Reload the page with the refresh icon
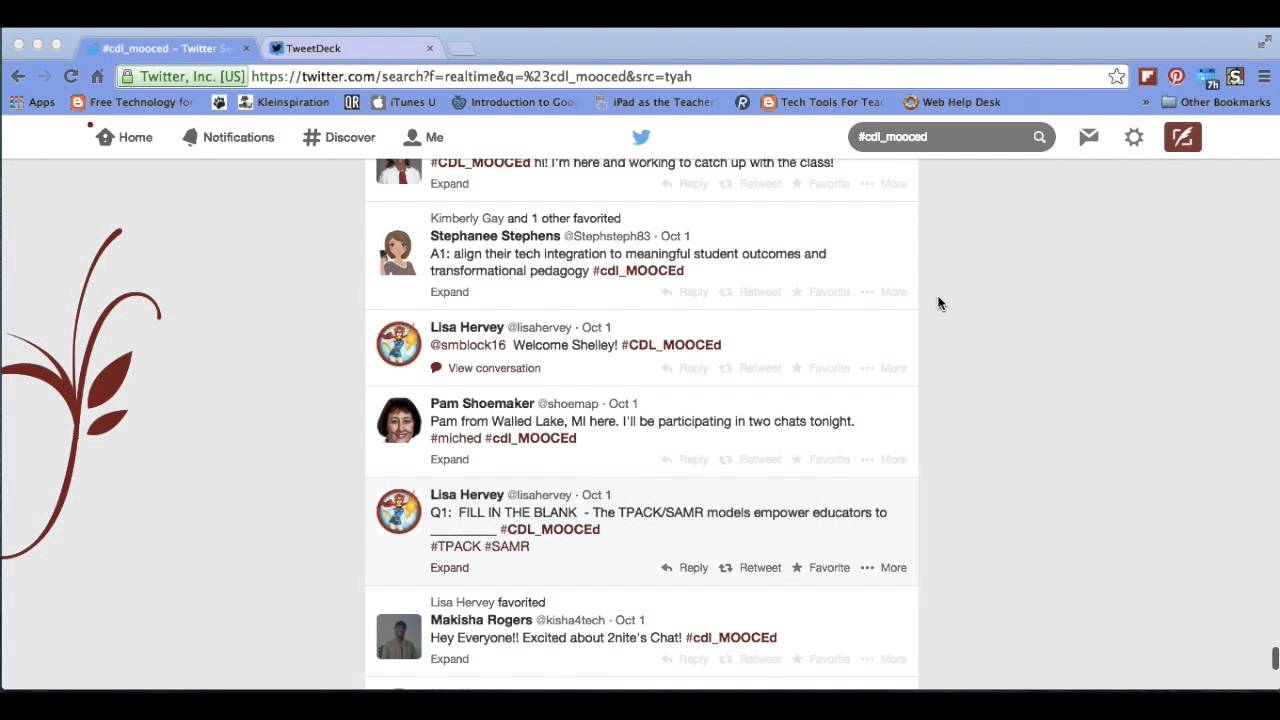Screen dimensions: 1280x720 click(71, 76)
